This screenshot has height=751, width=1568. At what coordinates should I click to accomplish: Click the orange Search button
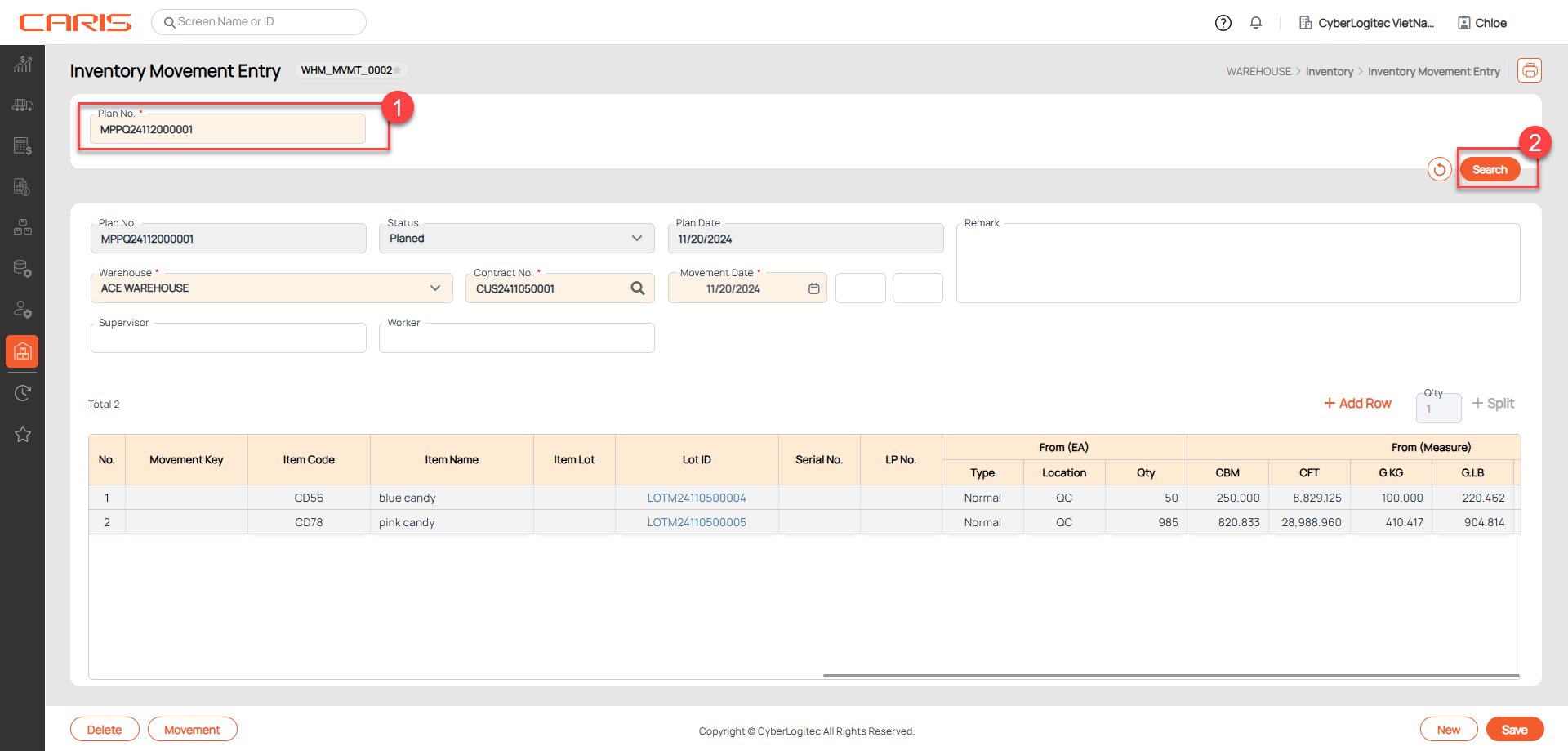pyautogui.click(x=1490, y=170)
